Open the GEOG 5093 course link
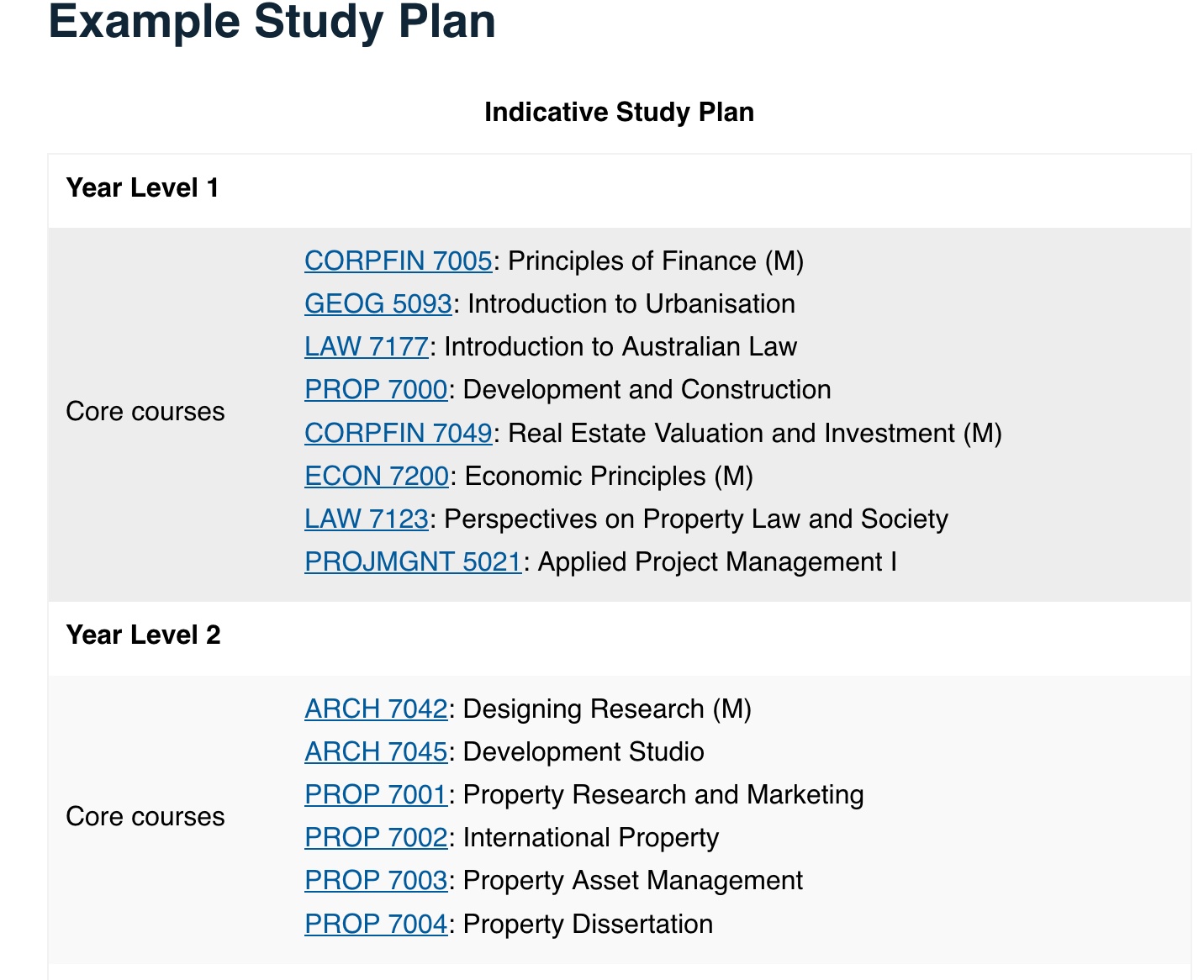 (378, 304)
